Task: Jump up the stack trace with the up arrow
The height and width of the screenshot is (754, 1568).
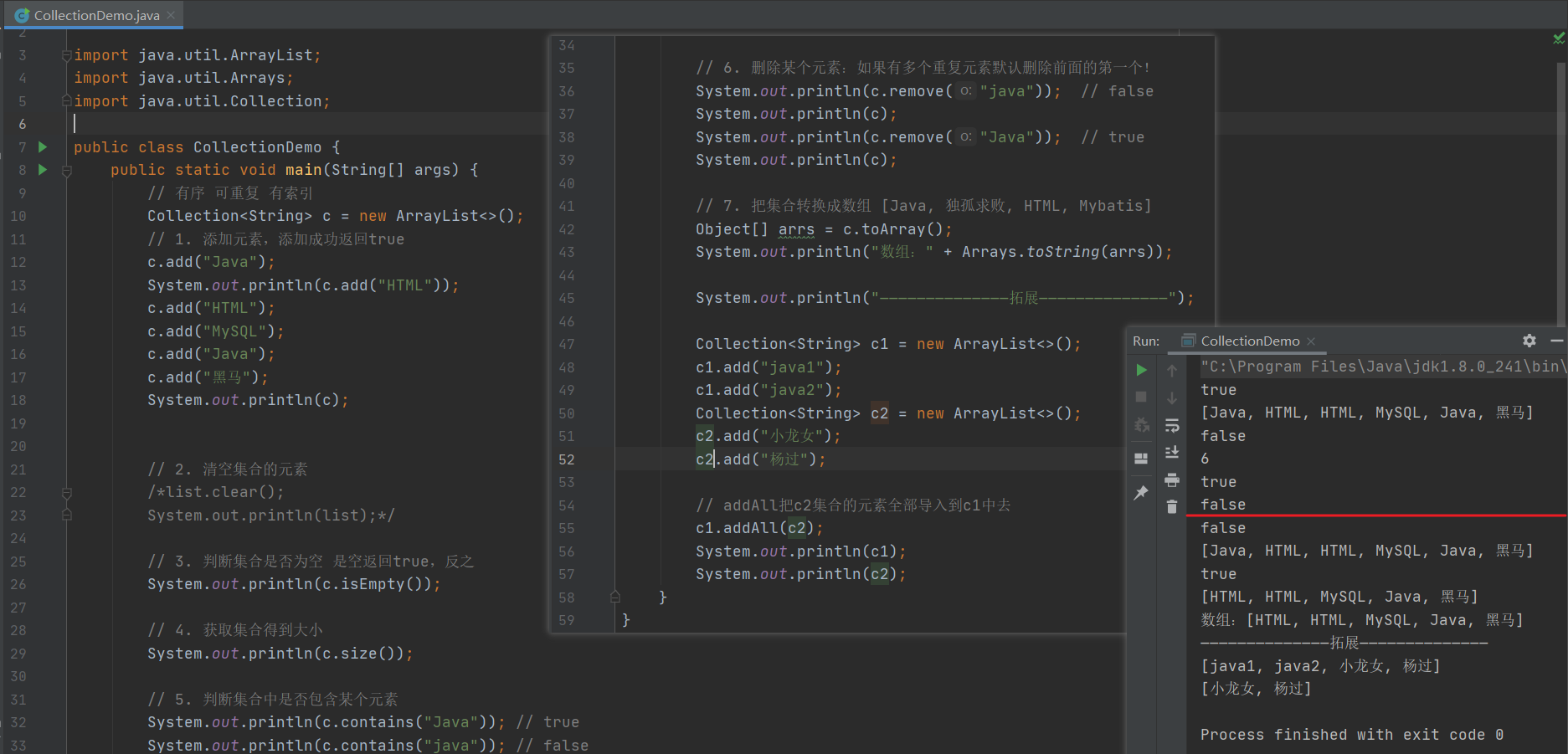Action: pos(1172,369)
